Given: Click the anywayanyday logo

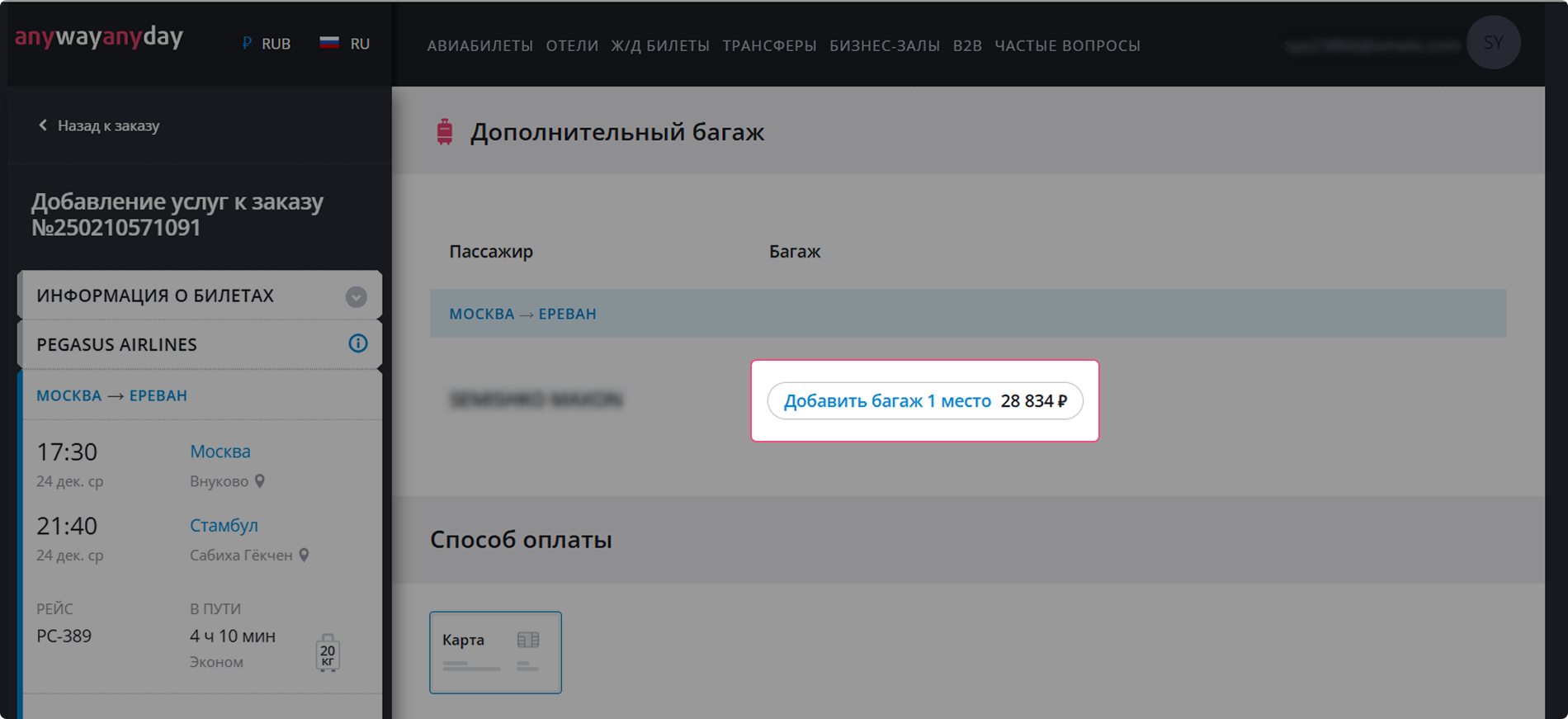Looking at the screenshot, I should 99,37.
